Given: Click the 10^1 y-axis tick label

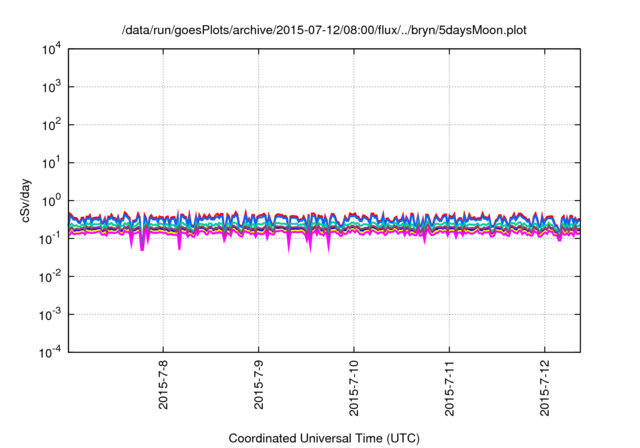Looking at the screenshot, I should (x=51, y=163).
